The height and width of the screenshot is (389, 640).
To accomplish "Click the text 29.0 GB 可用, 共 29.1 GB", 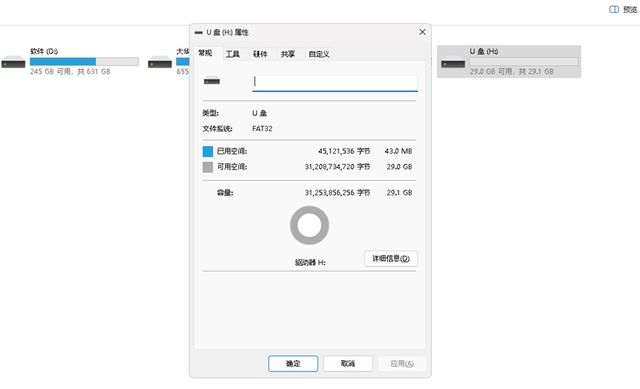I will (x=511, y=71).
